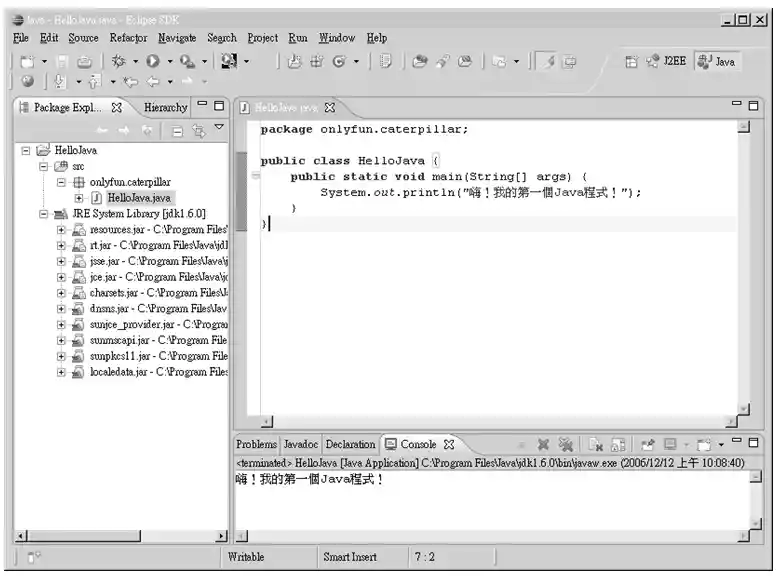The image size is (776, 576).
Task: Collapse the HelloJava project node
Action: (x=26, y=150)
